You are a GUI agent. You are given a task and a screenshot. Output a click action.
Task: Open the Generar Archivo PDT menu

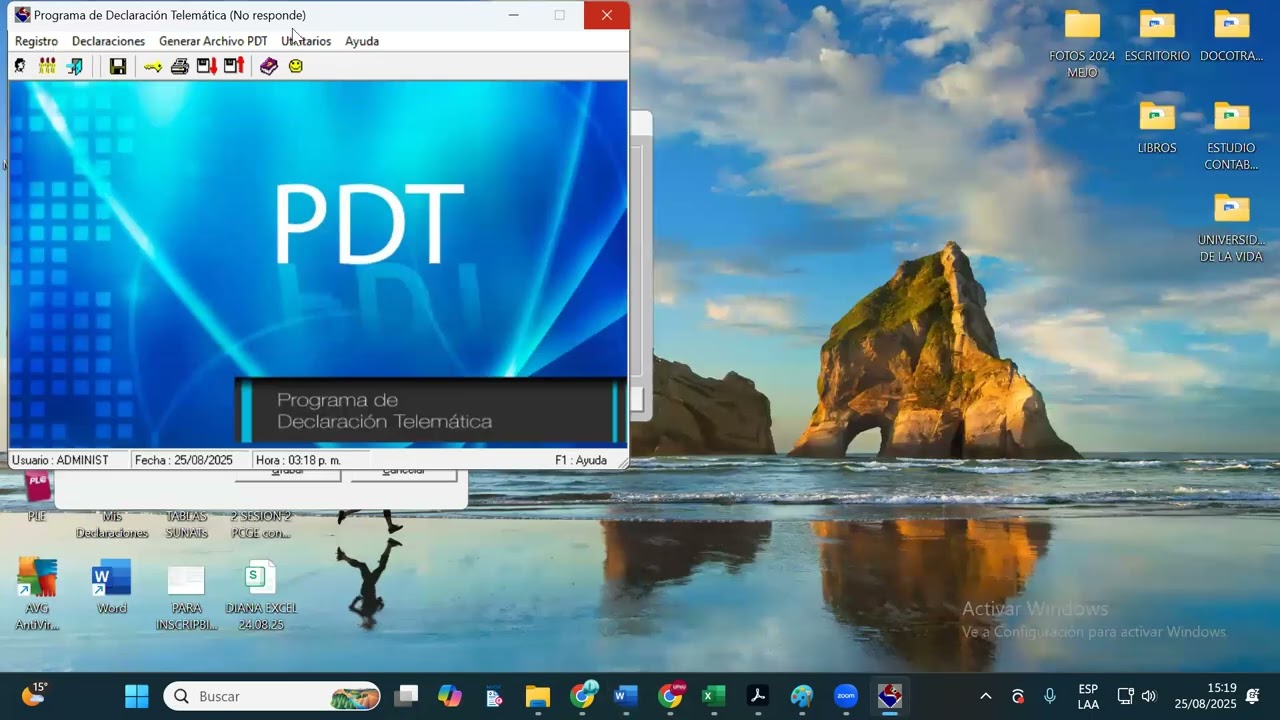pos(213,41)
